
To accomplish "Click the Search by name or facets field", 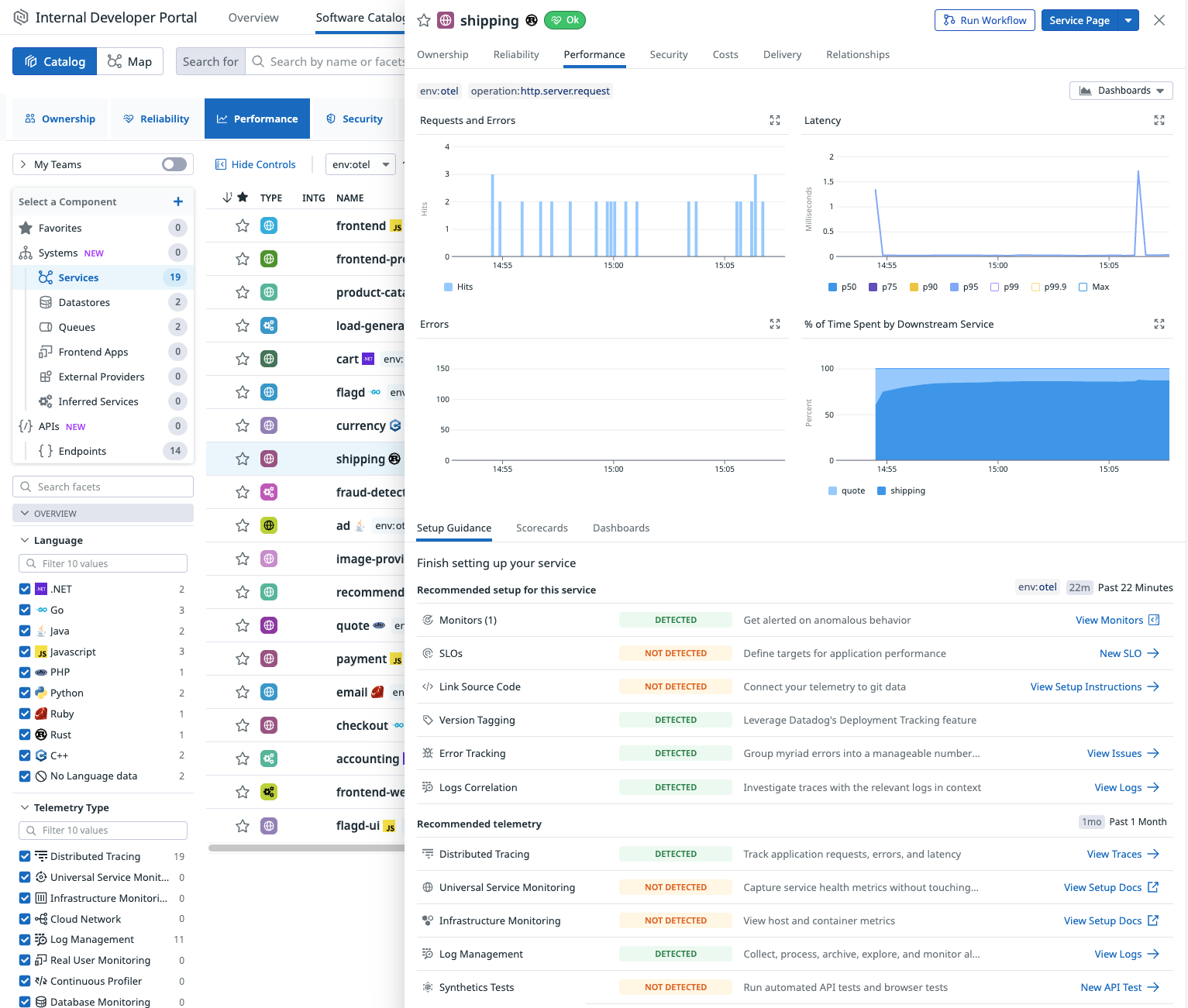I will (325, 62).
